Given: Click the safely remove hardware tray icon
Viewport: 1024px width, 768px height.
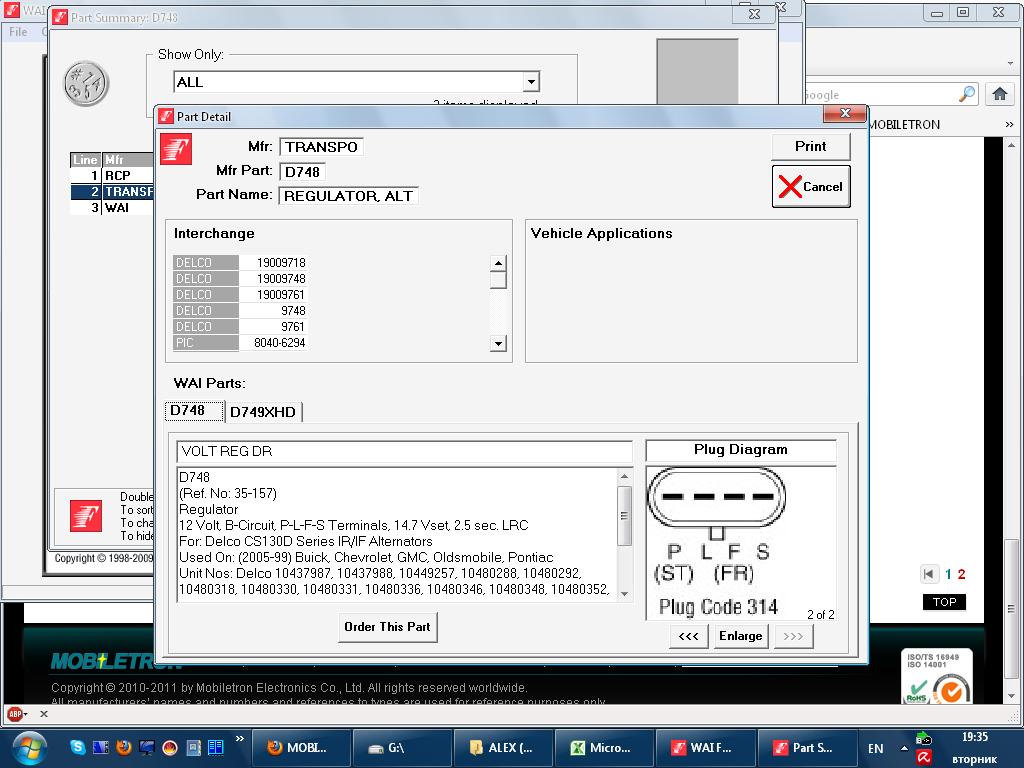Looking at the screenshot, I should pyautogui.click(x=923, y=739).
